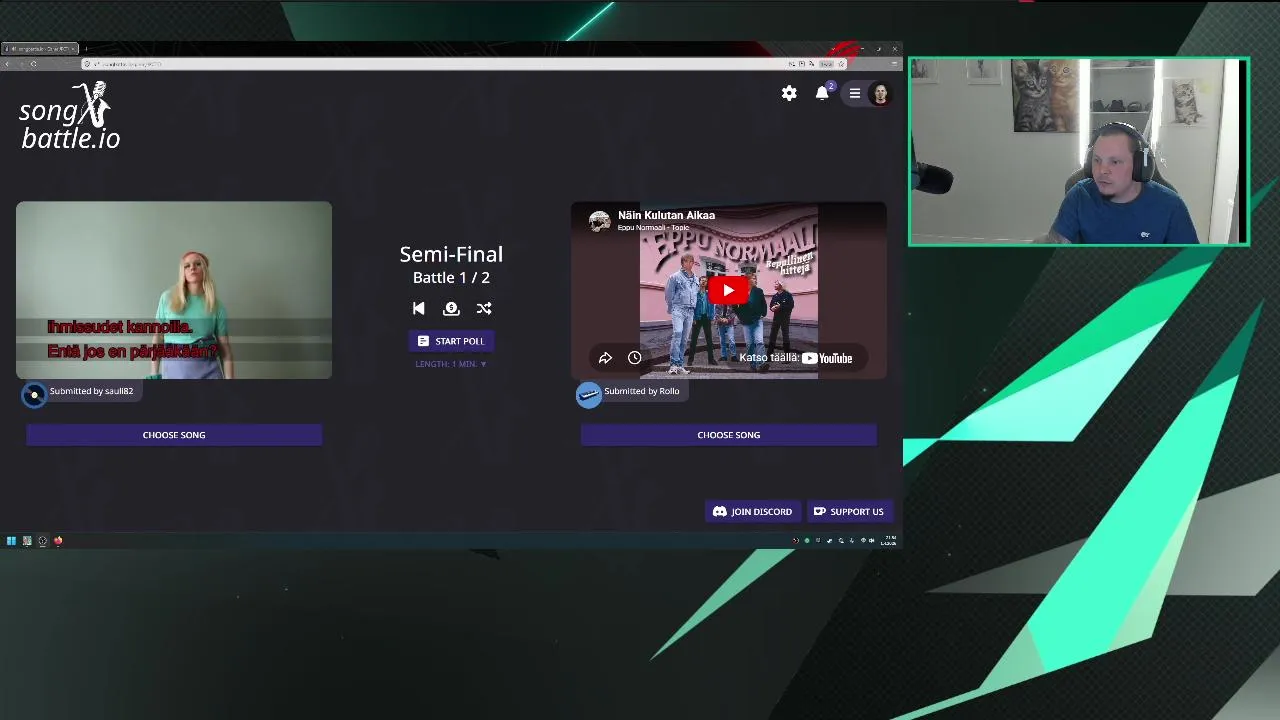Choose the song submitted by sauli82

[x=174, y=435]
